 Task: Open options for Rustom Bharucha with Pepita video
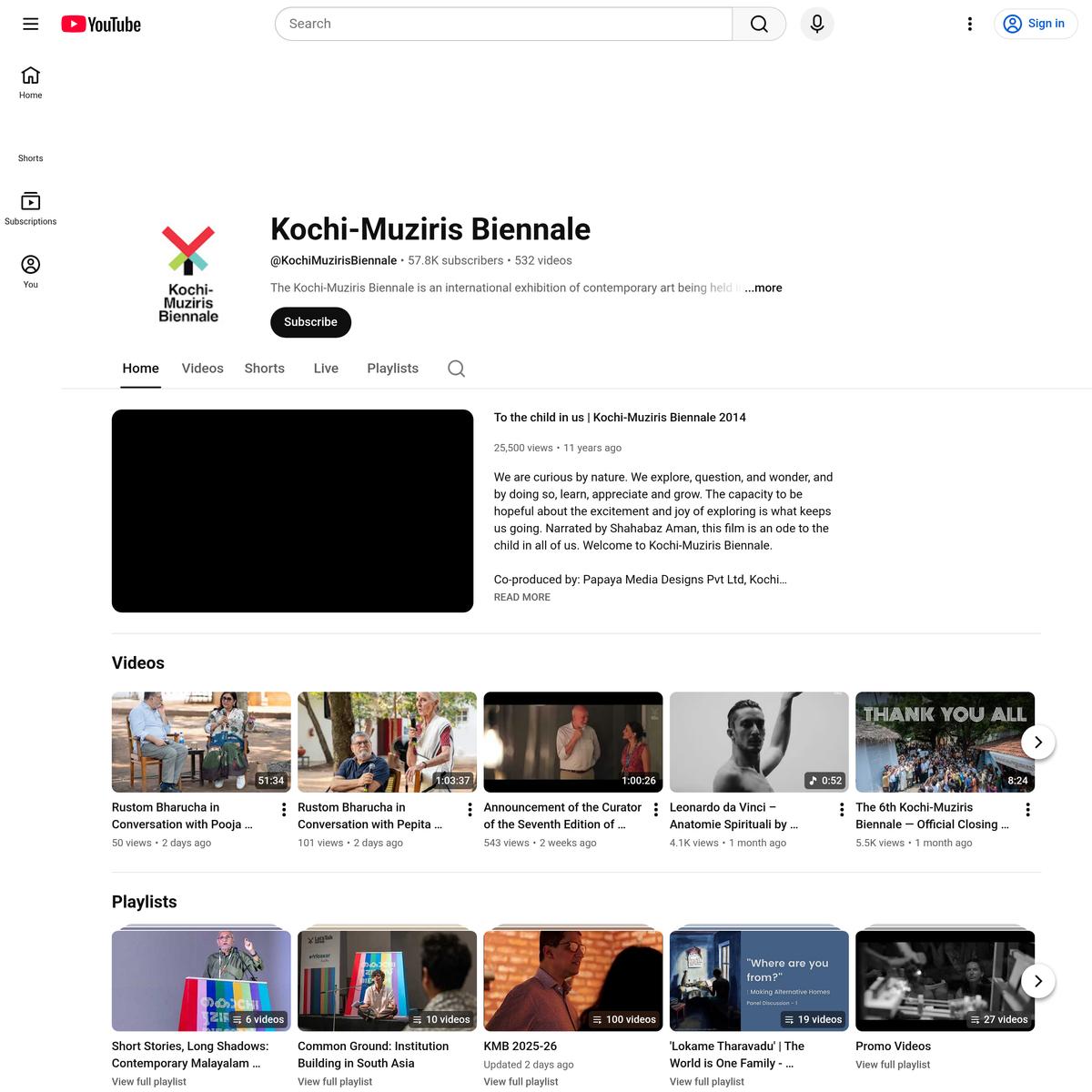[x=470, y=809]
